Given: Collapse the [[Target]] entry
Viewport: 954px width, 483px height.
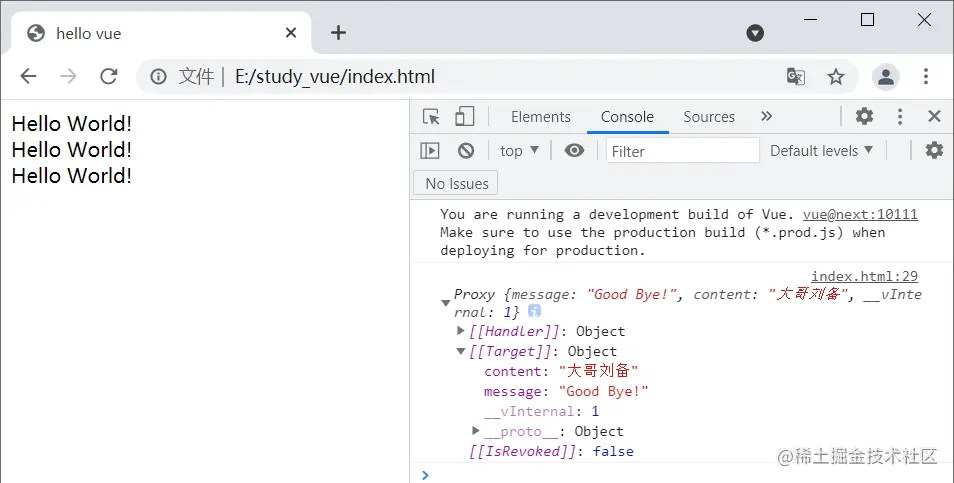Looking at the screenshot, I should click(x=461, y=350).
